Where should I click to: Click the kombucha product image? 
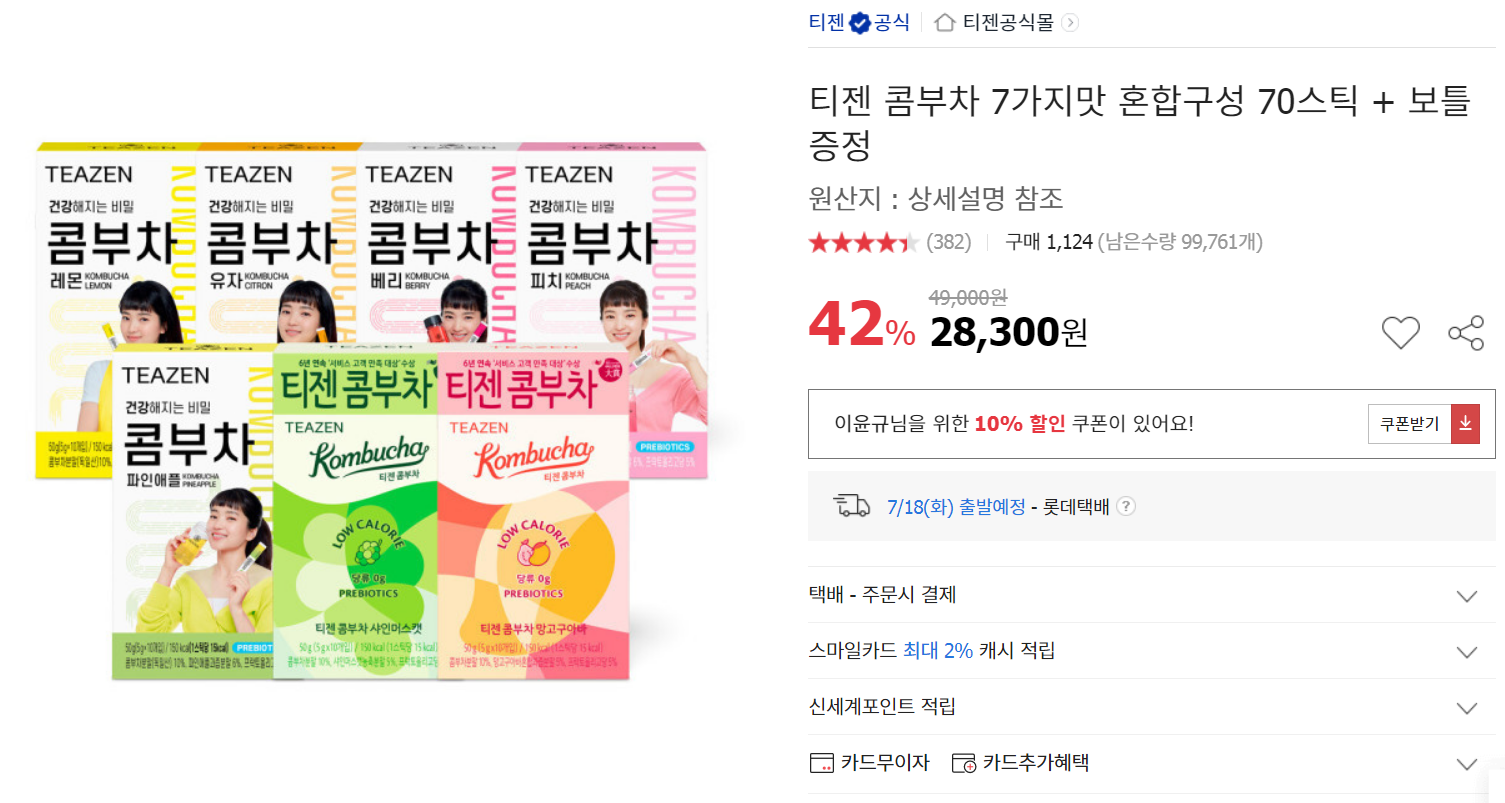tap(373, 411)
